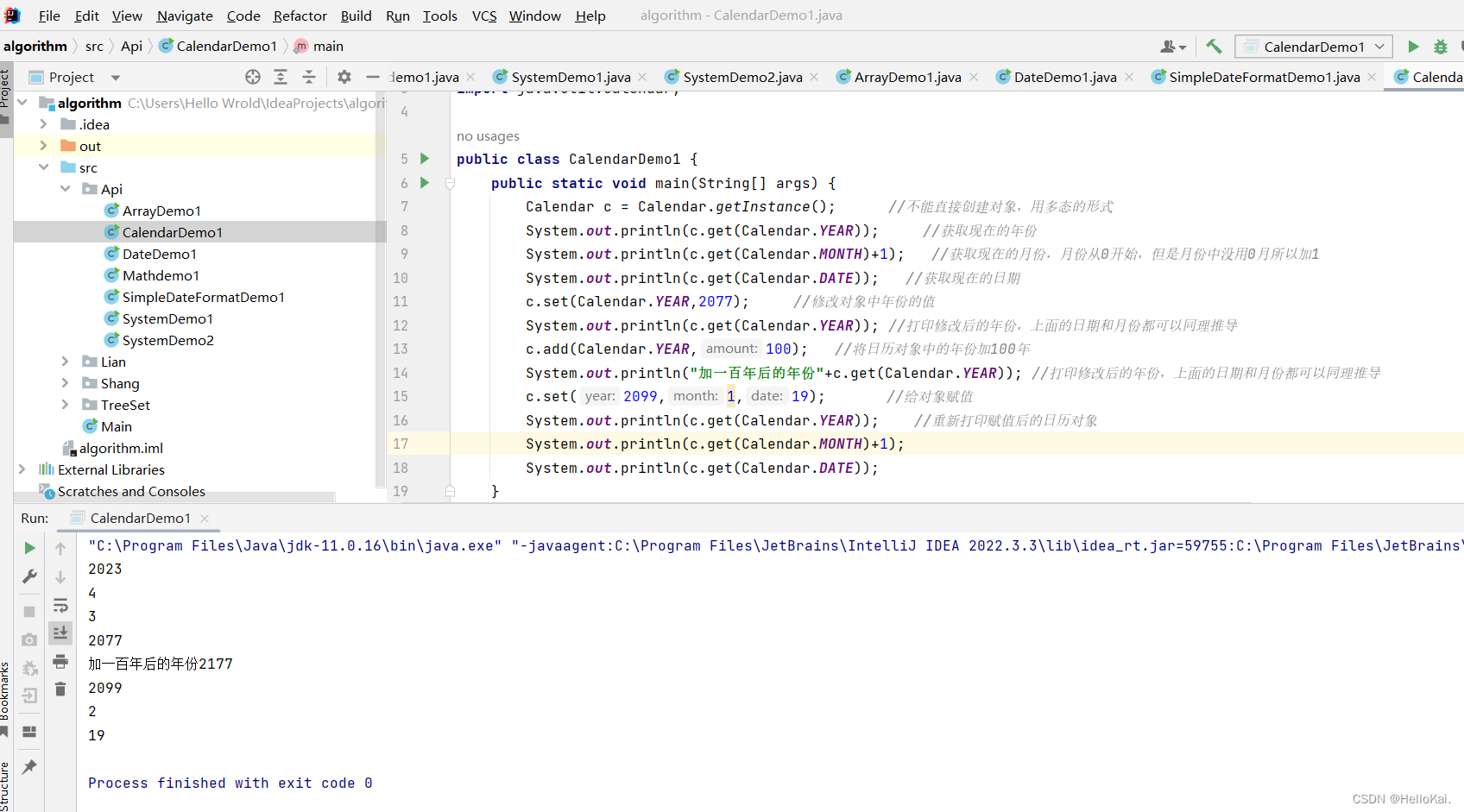This screenshot has width=1464, height=812.
Task: Click run gutter icon at line 5
Action: click(x=425, y=159)
